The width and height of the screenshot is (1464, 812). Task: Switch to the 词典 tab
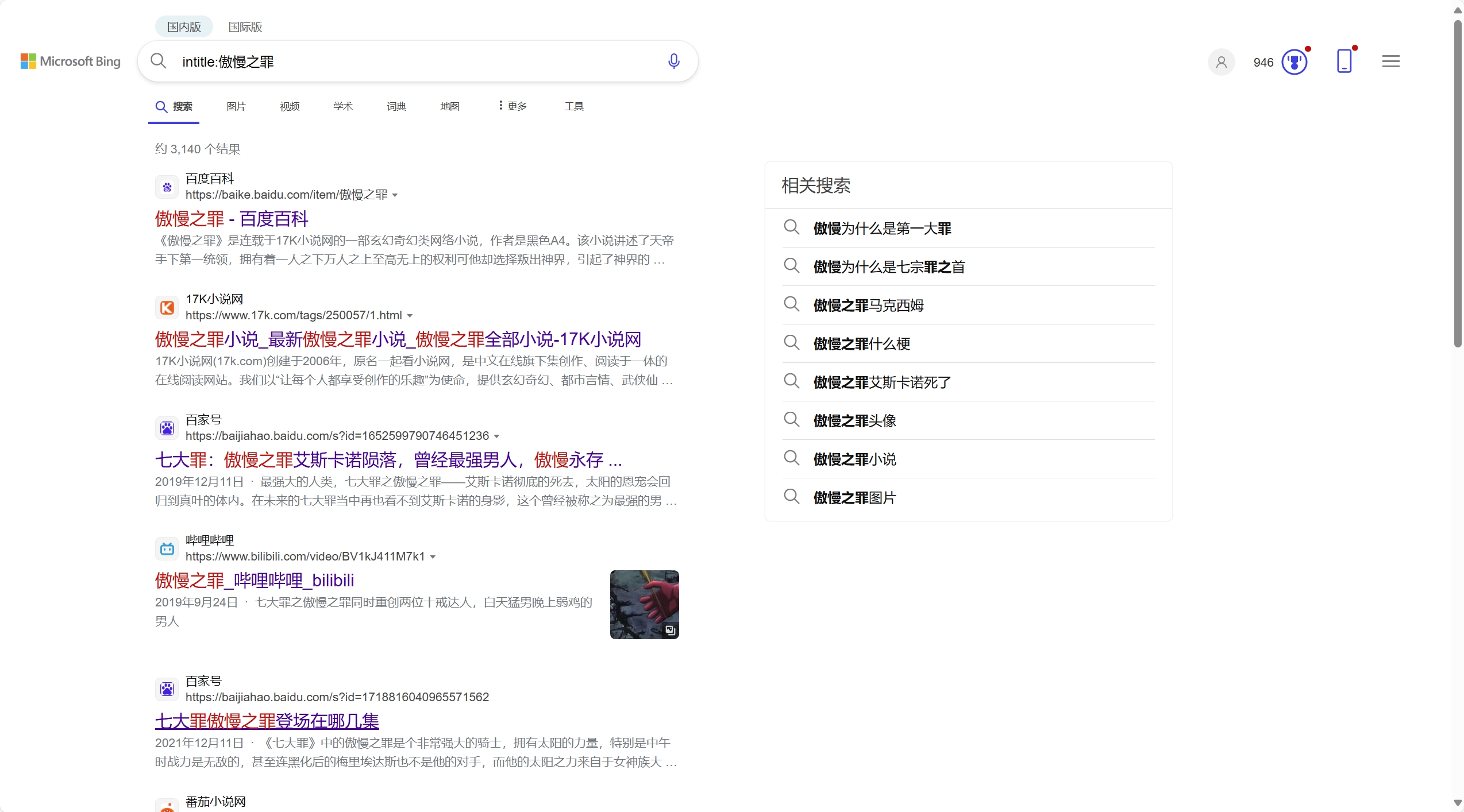pyautogui.click(x=396, y=106)
